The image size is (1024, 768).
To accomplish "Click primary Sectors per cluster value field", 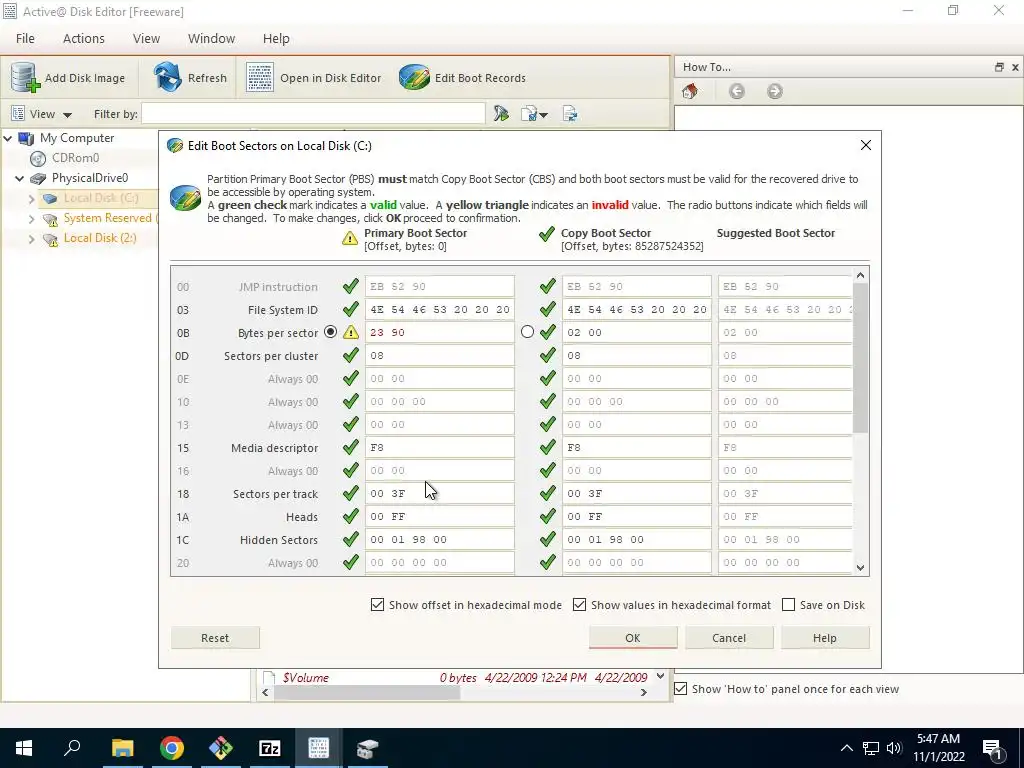I will (x=440, y=355).
